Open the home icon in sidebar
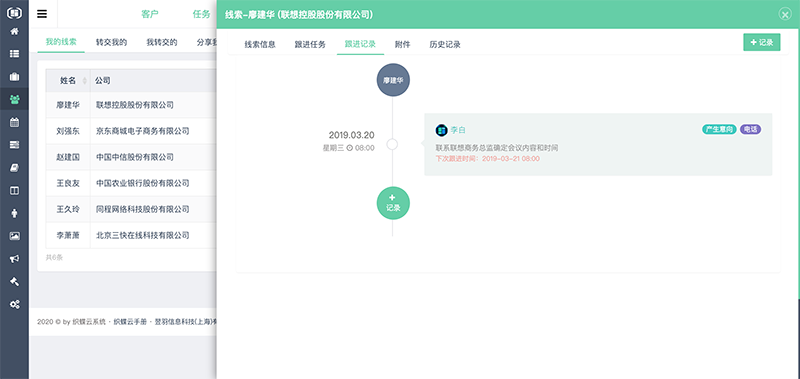The height and width of the screenshot is (379, 800). point(14,32)
